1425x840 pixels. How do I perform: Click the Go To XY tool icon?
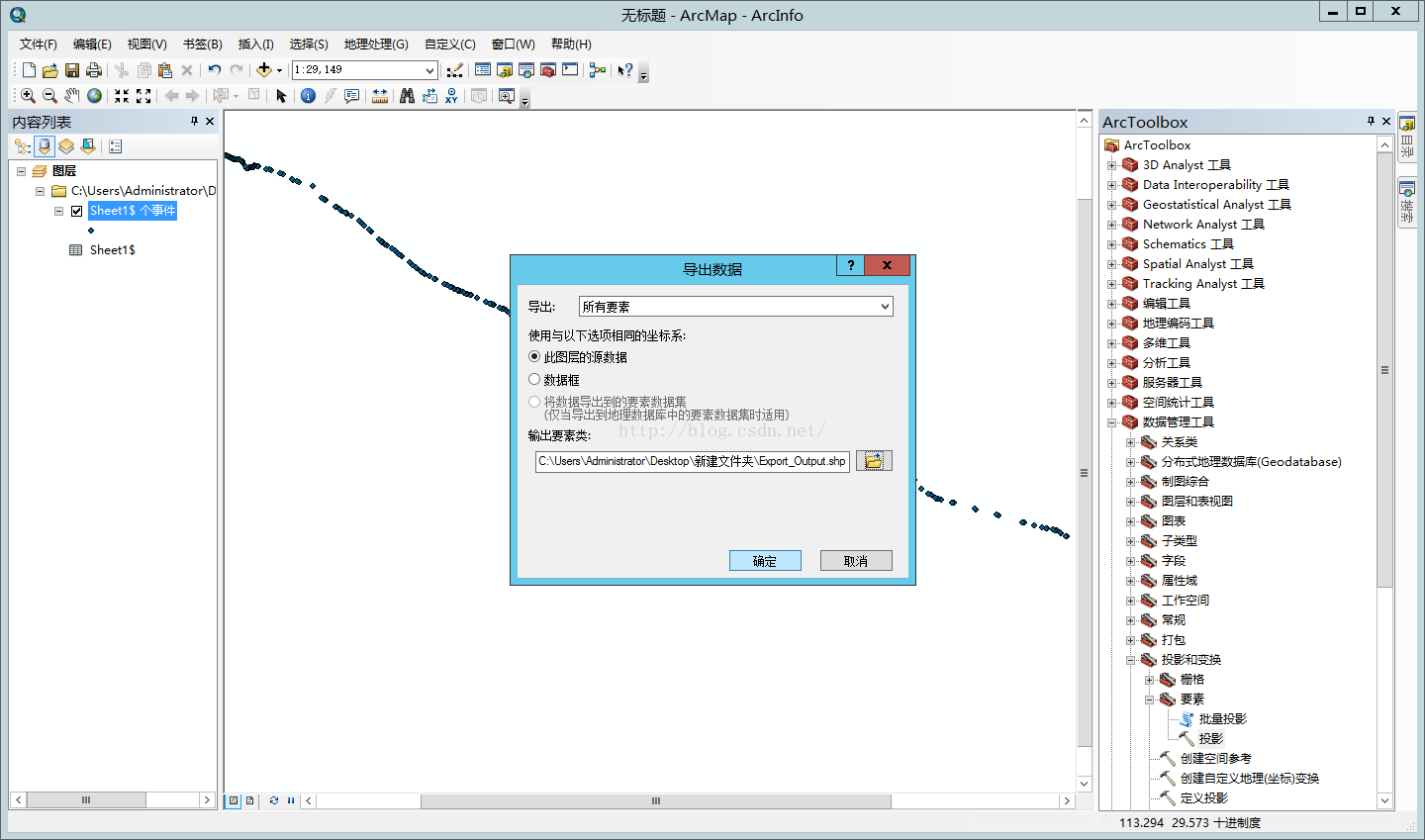(451, 96)
